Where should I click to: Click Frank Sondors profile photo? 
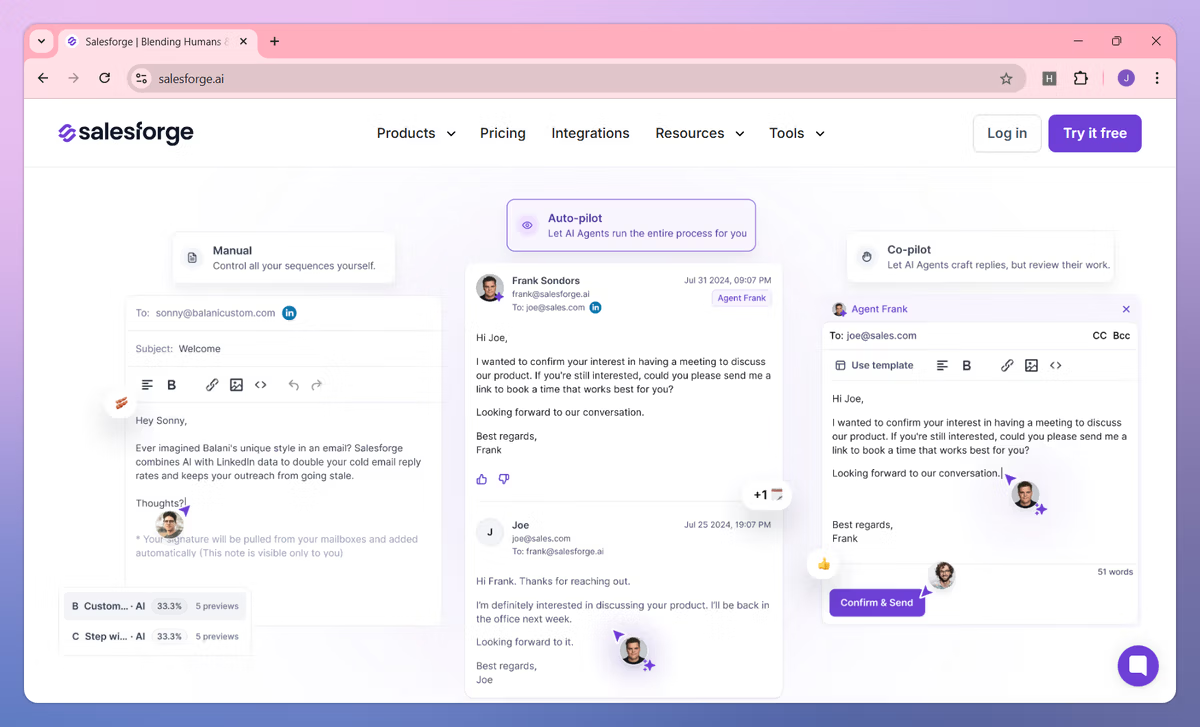490,288
